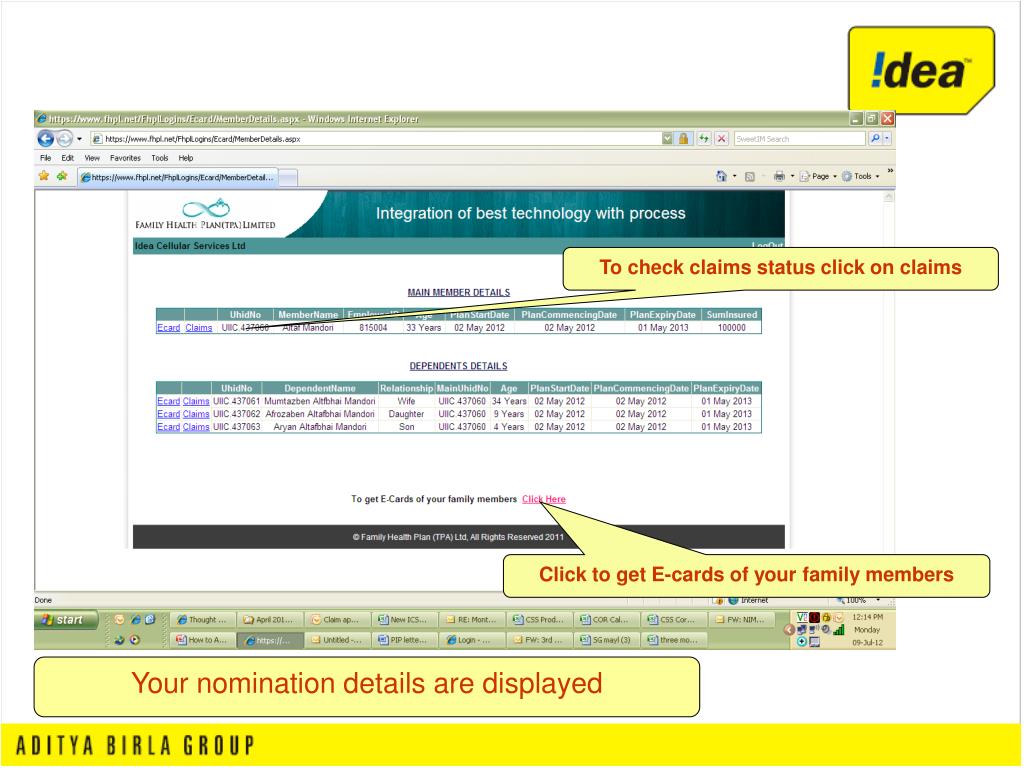Toggle the Favorites Center with the gold star icon
This screenshot has width=1024, height=768.
[42, 174]
